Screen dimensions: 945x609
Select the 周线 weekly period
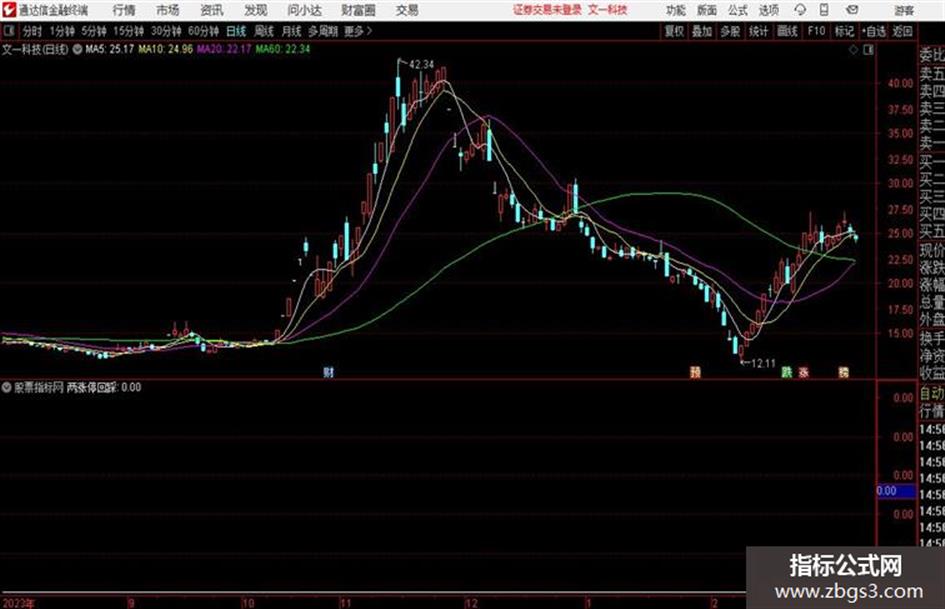click(264, 31)
